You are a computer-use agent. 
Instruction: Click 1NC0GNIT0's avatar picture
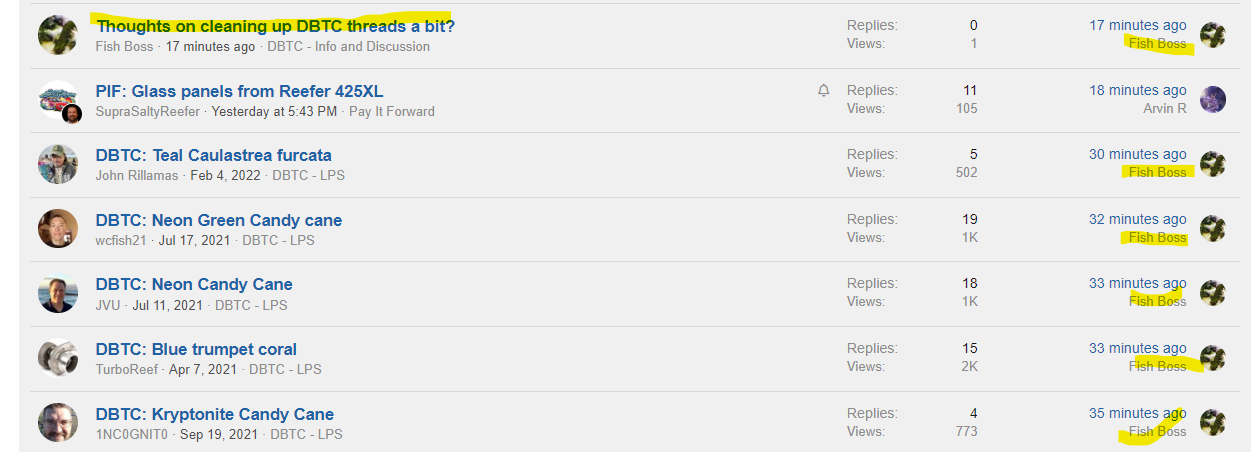tap(57, 423)
